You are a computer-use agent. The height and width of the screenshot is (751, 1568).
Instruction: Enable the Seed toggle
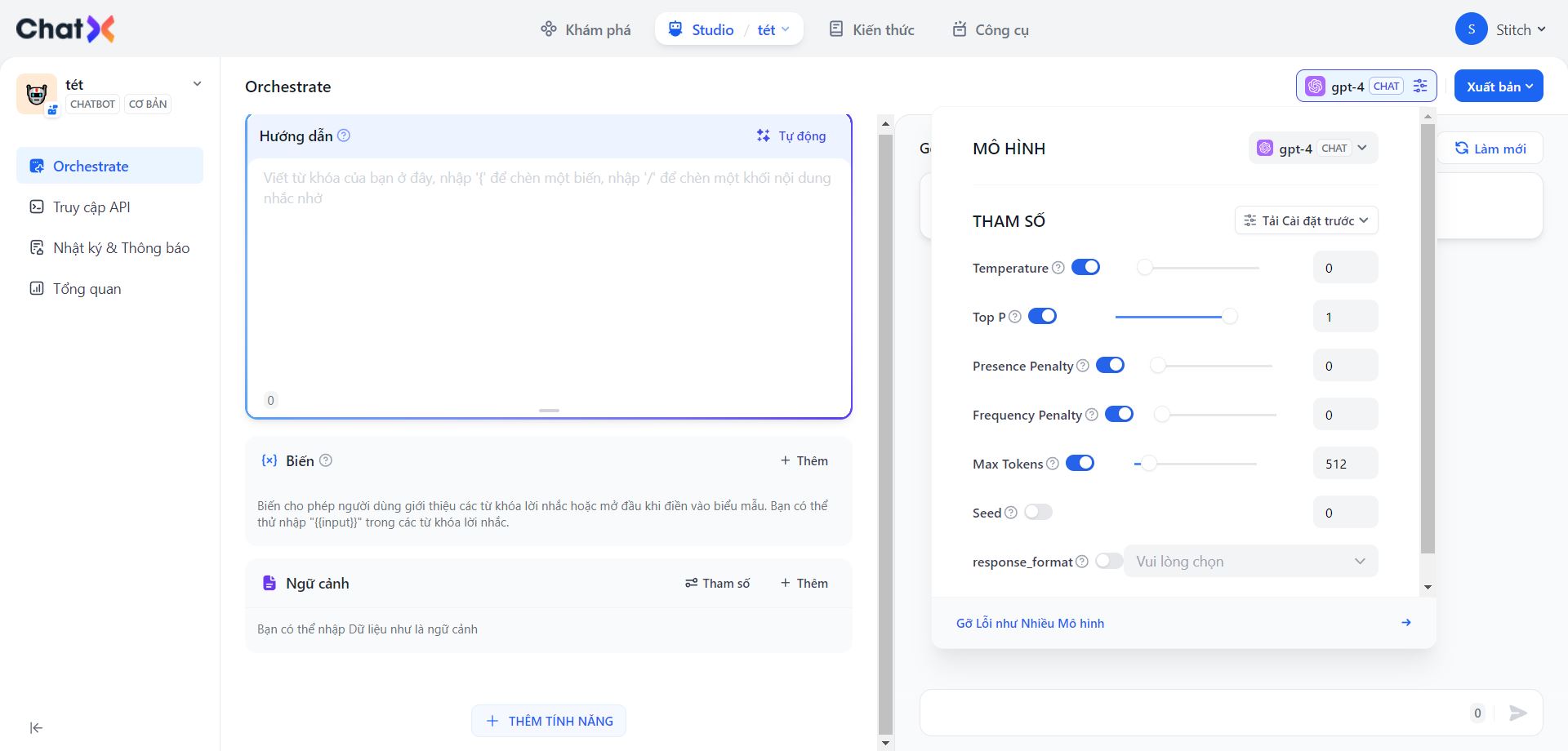(1038, 513)
